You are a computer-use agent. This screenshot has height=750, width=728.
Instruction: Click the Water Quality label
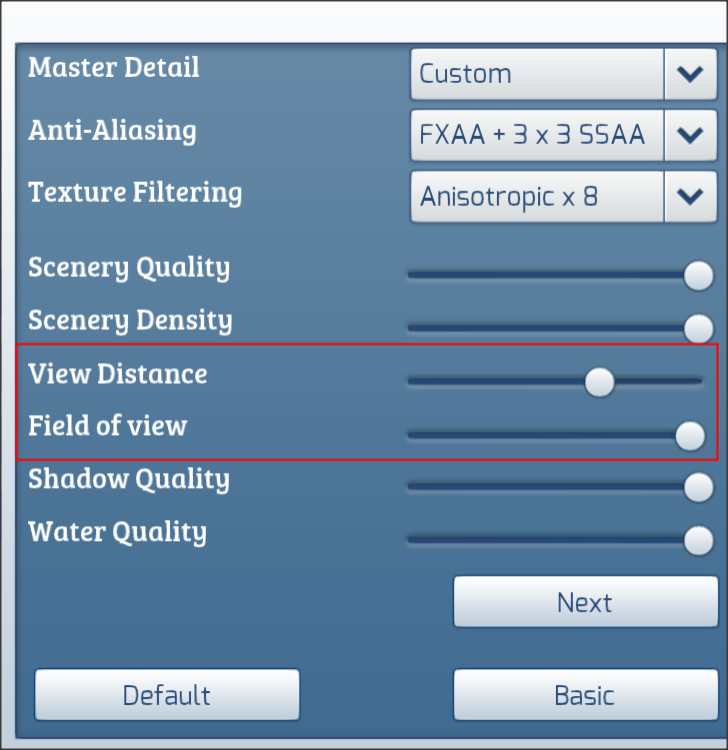point(117,532)
